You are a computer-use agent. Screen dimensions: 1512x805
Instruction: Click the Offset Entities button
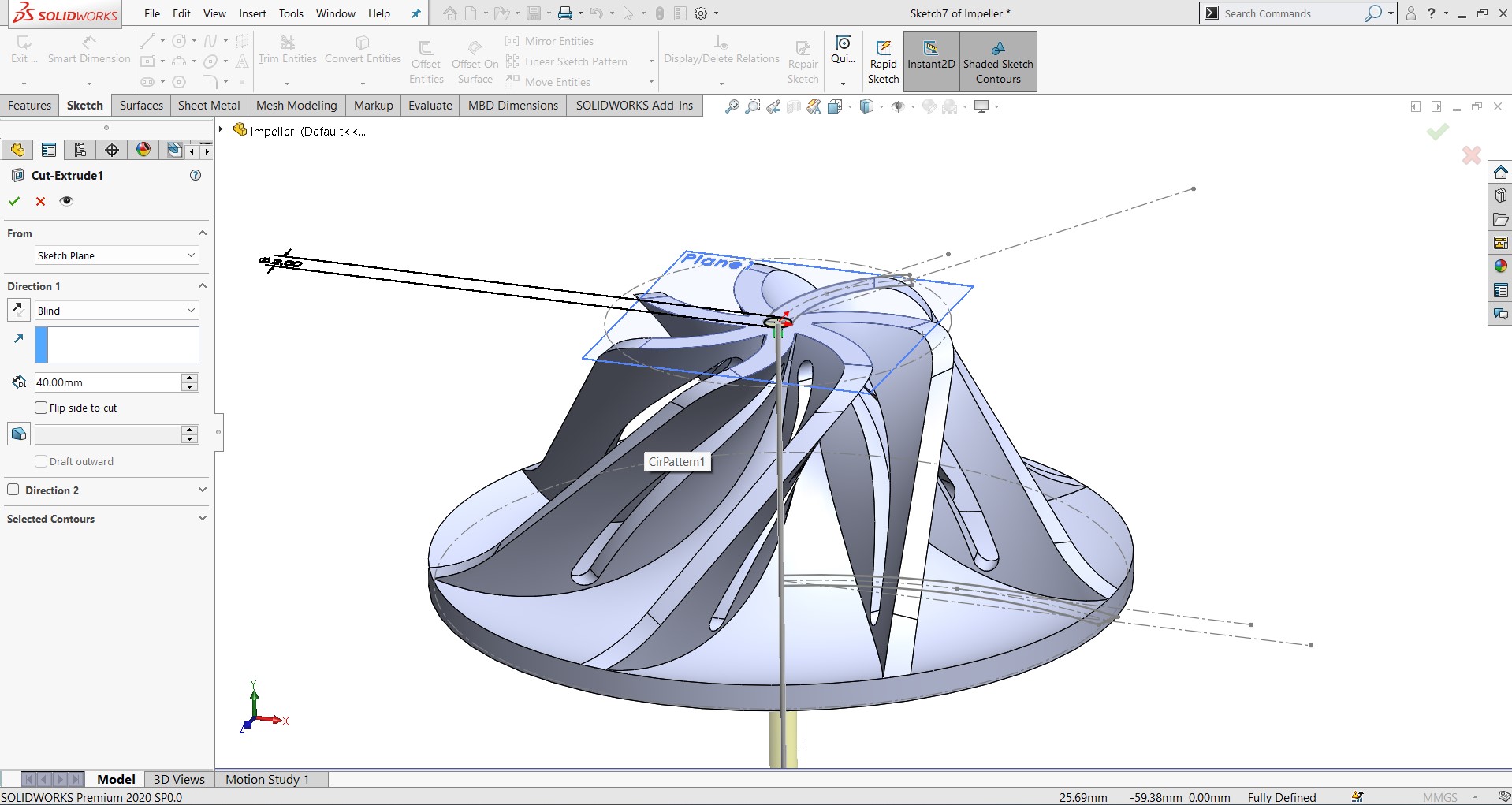pos(426,61)
